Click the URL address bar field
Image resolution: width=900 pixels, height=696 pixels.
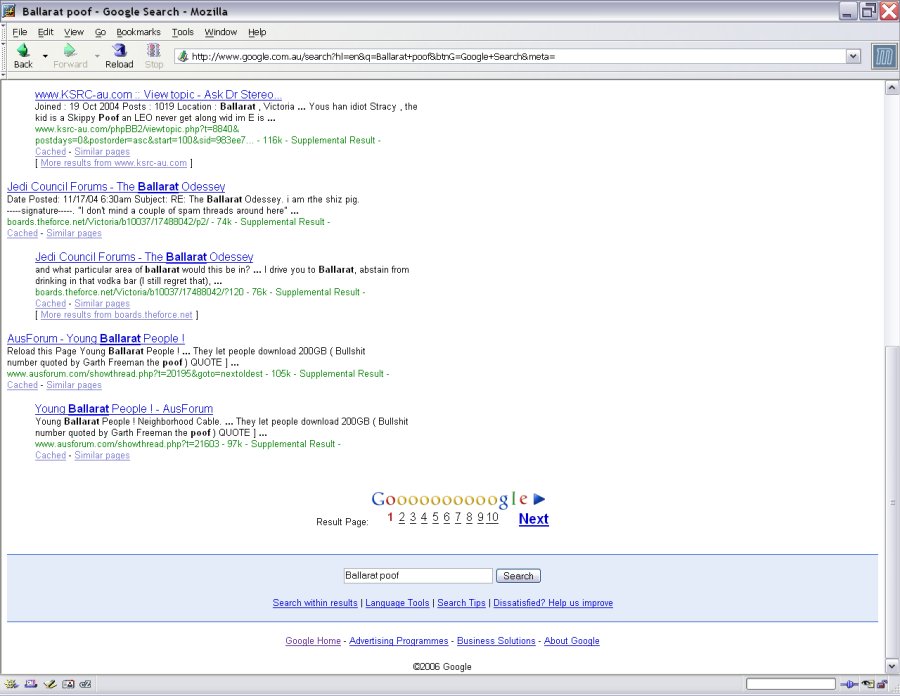tap(517, 56)
